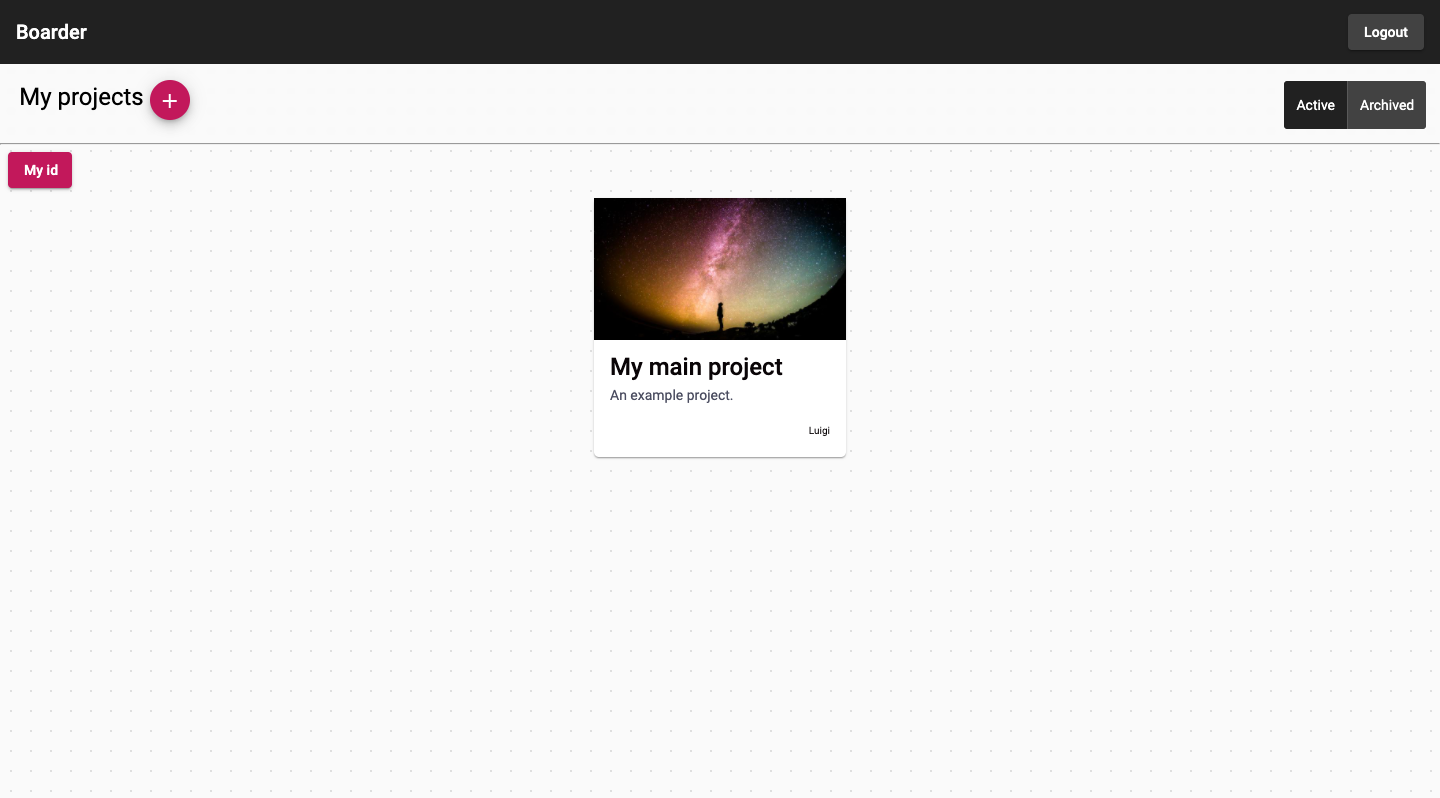Select the 'My main project' title
Screen dimensions: 1440x798
696,367
